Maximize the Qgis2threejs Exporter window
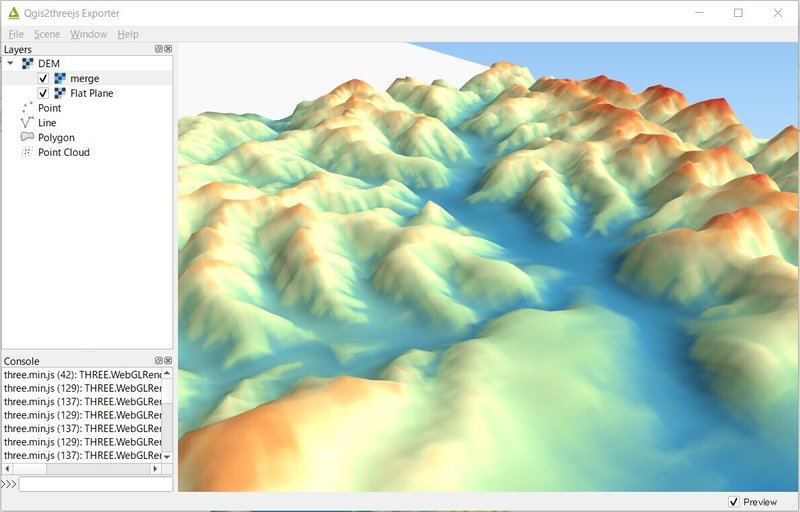Screen dimensions: 800x512 [x=738, y=13]
